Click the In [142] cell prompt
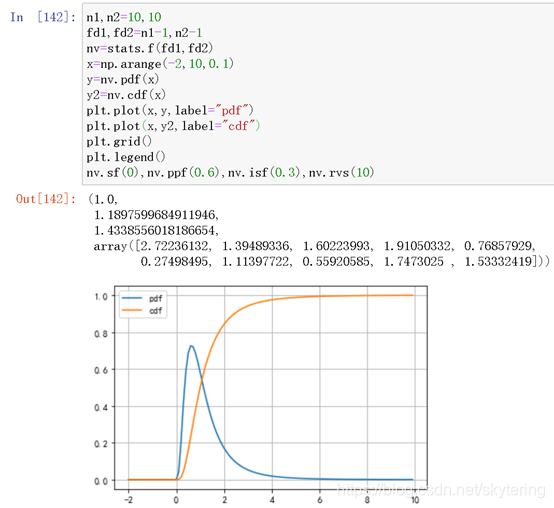Screen dimensions: 554x508 [x=43, y=17]
